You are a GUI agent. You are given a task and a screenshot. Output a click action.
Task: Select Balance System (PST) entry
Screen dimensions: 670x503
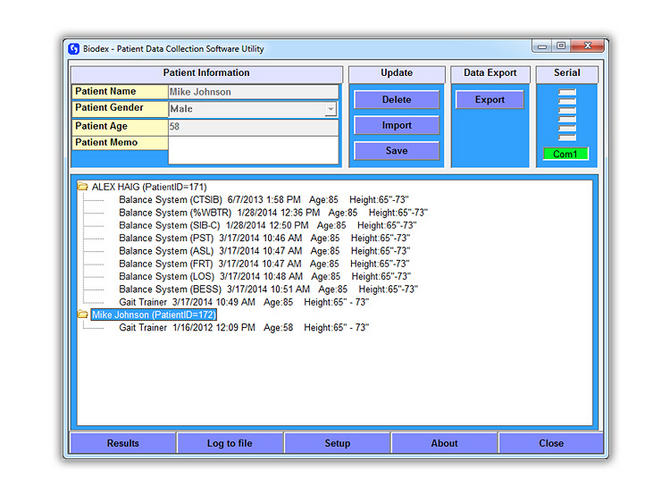(264, 238)
